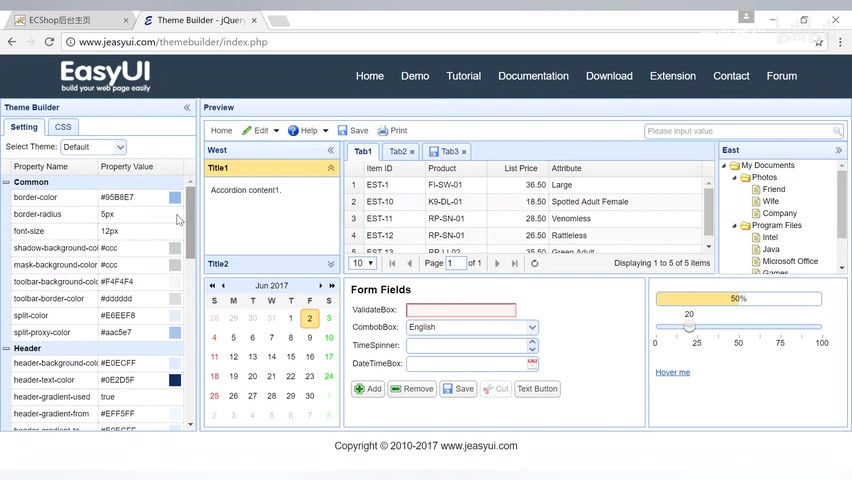This screenshot has width=852, height=480.
Task: Increase the TimeSpinner value
Action: (x=532, y=342)
